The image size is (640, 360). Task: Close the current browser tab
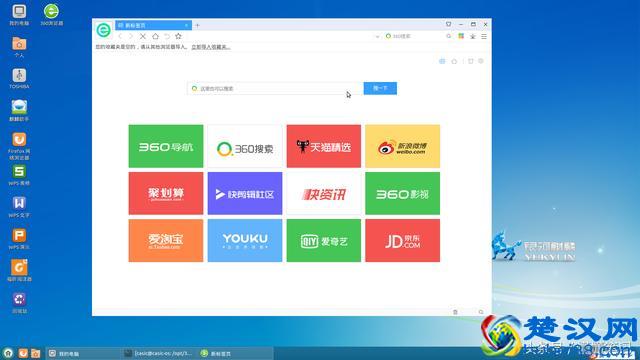186,25
